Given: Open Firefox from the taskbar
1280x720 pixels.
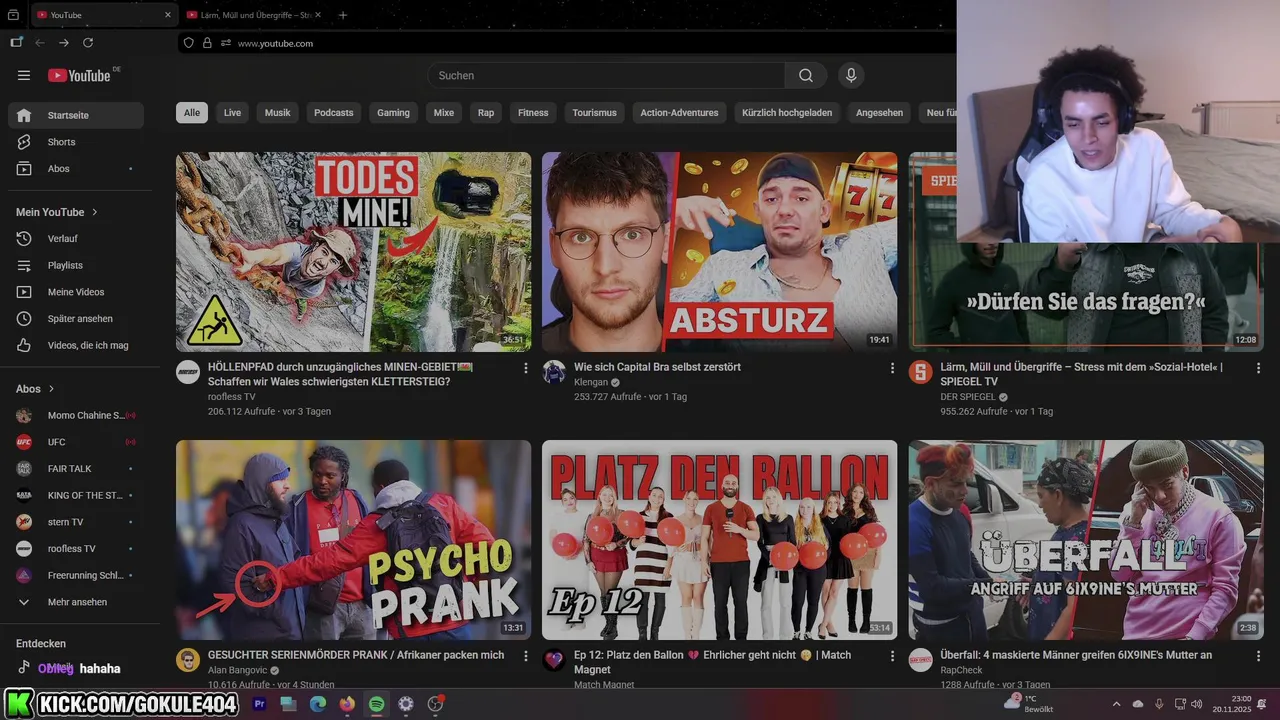Looking at the screenshot, I should (347, 704).
